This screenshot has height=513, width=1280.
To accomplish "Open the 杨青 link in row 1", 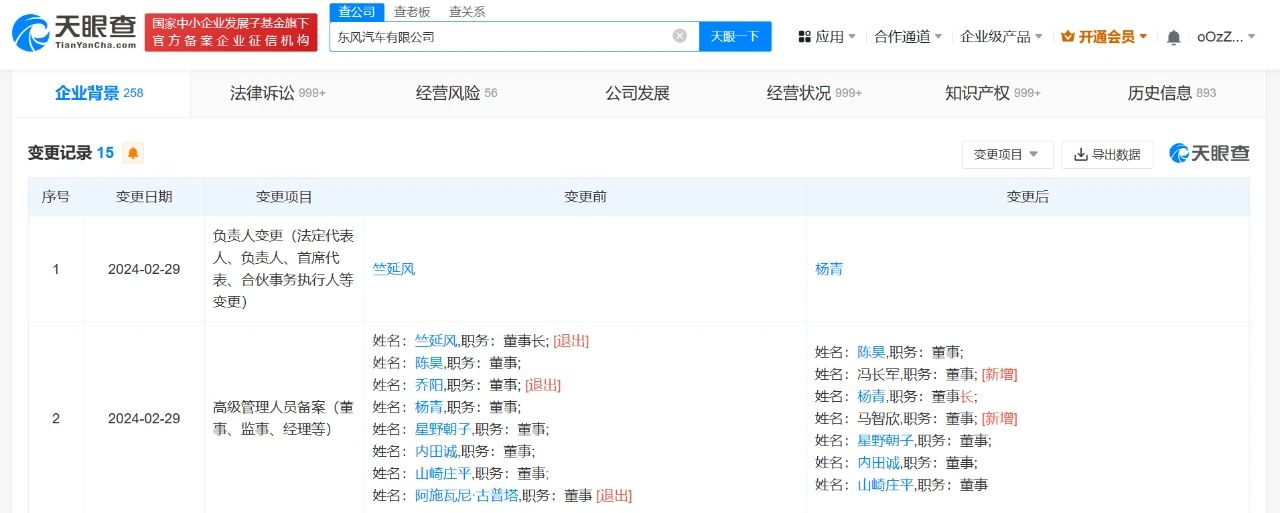I will coord(829,269).
